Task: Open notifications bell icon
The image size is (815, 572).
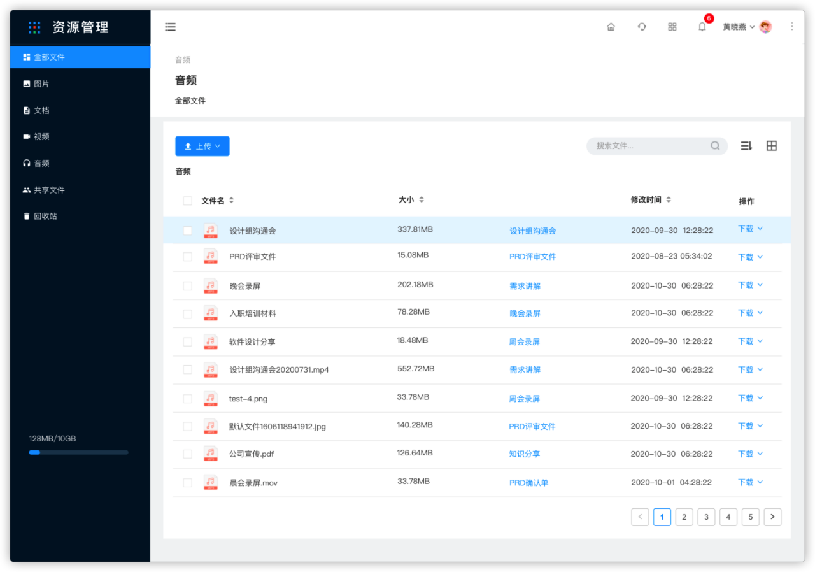Action: coord(702,27)
